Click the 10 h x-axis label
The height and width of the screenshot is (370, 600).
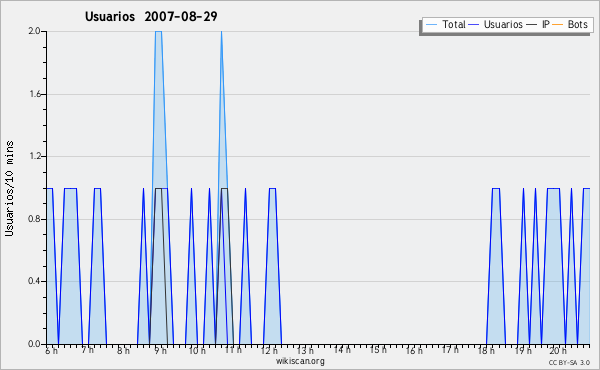(x=197, y=351)
